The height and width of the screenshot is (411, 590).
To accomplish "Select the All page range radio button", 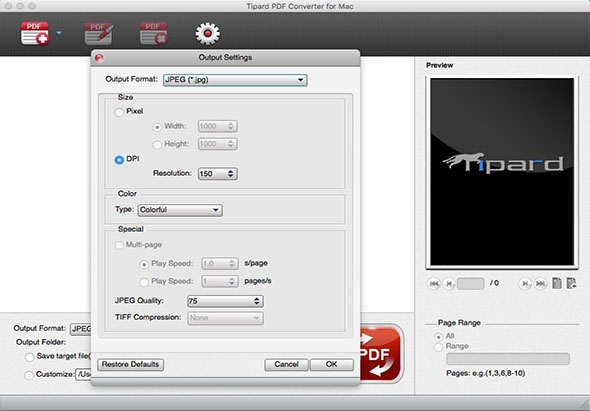I will point(438,337).
